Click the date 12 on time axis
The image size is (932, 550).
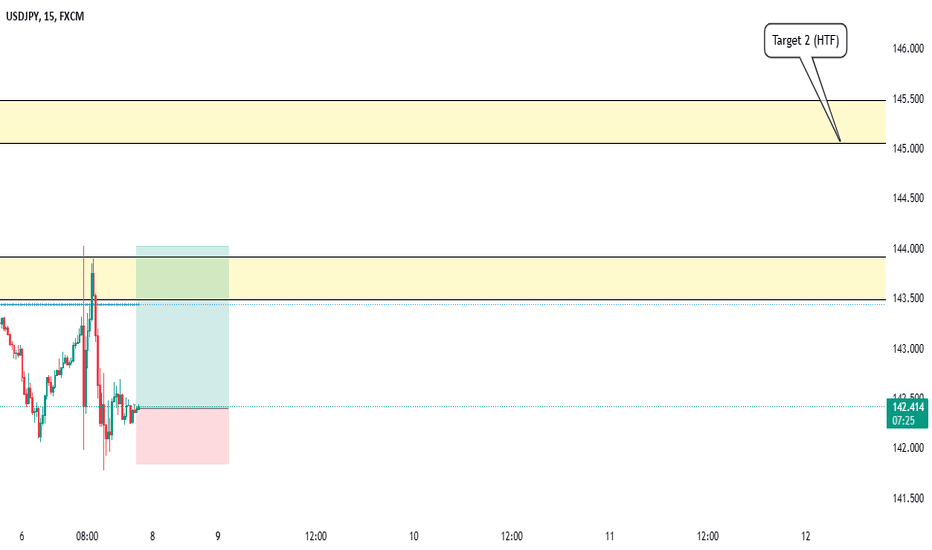point(805,536)
